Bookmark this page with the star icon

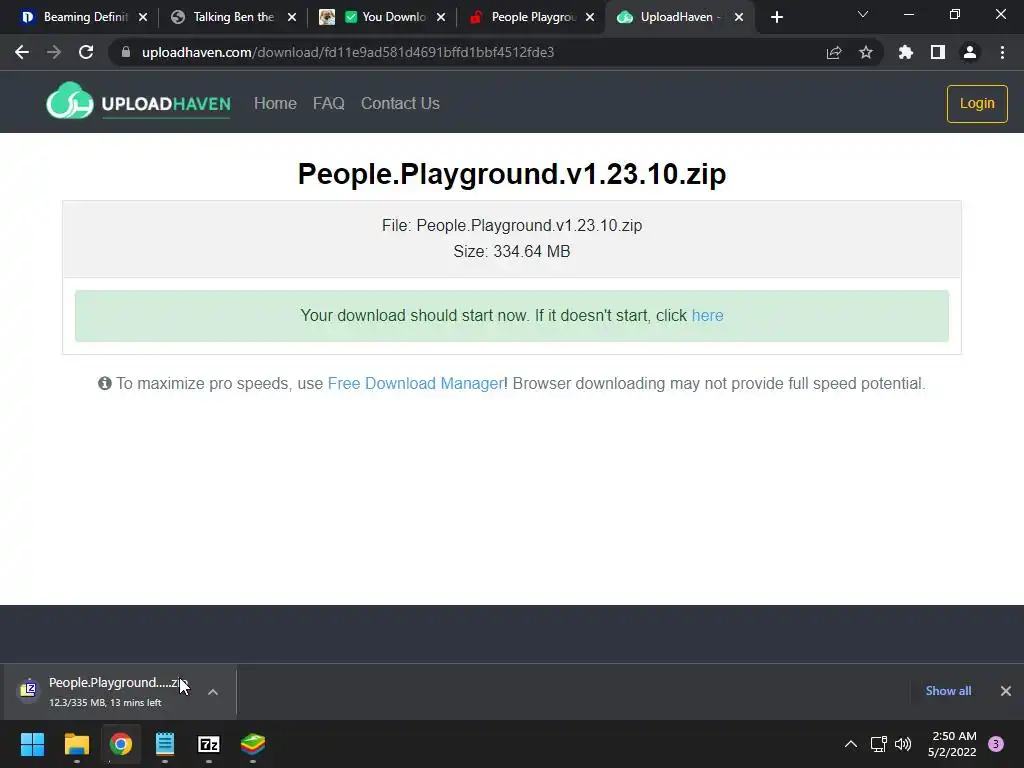pyautogui.click(x=866, y=52)
